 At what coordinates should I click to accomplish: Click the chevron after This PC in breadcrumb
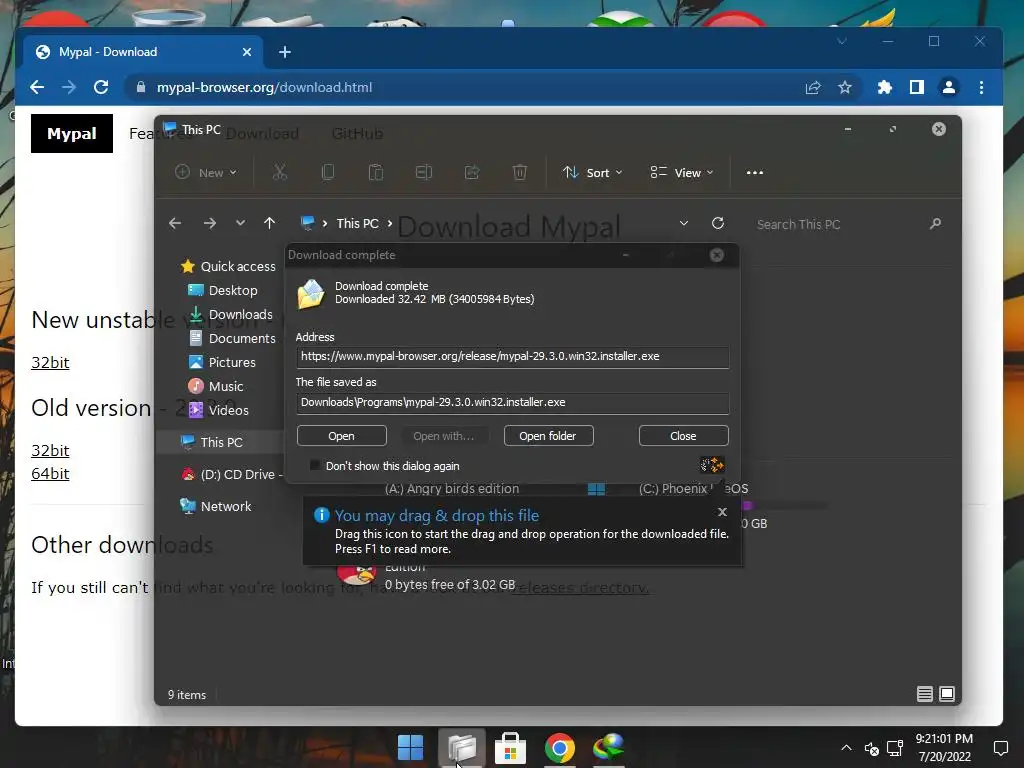390,223
